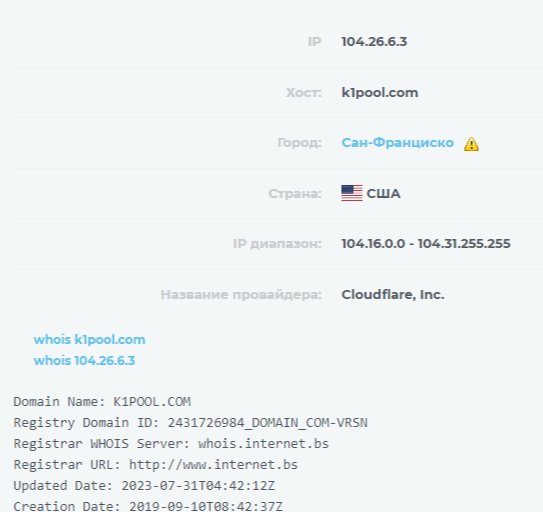Viewport: 543px width, 512px height.
Task: Click the host value k1pool.com
Action: point(380,92)
